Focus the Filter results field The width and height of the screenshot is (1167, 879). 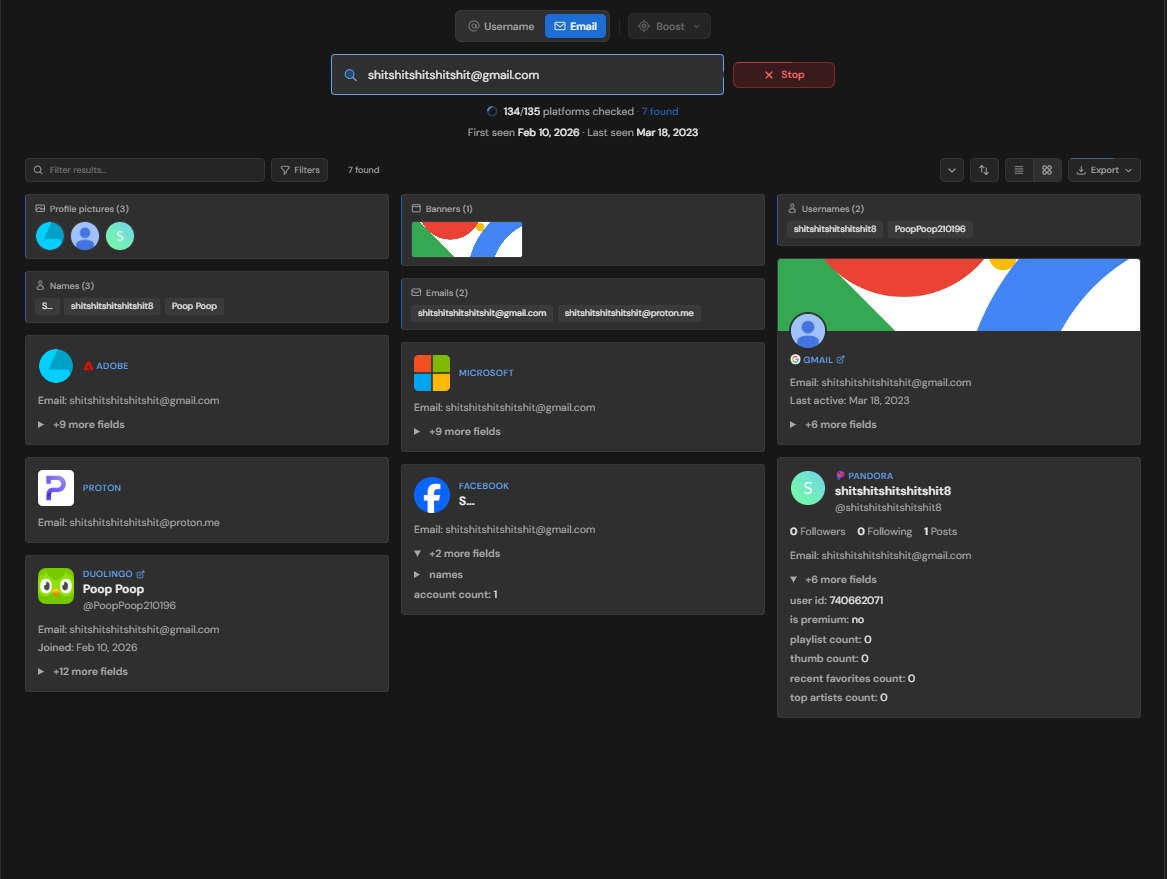point(145,170)
